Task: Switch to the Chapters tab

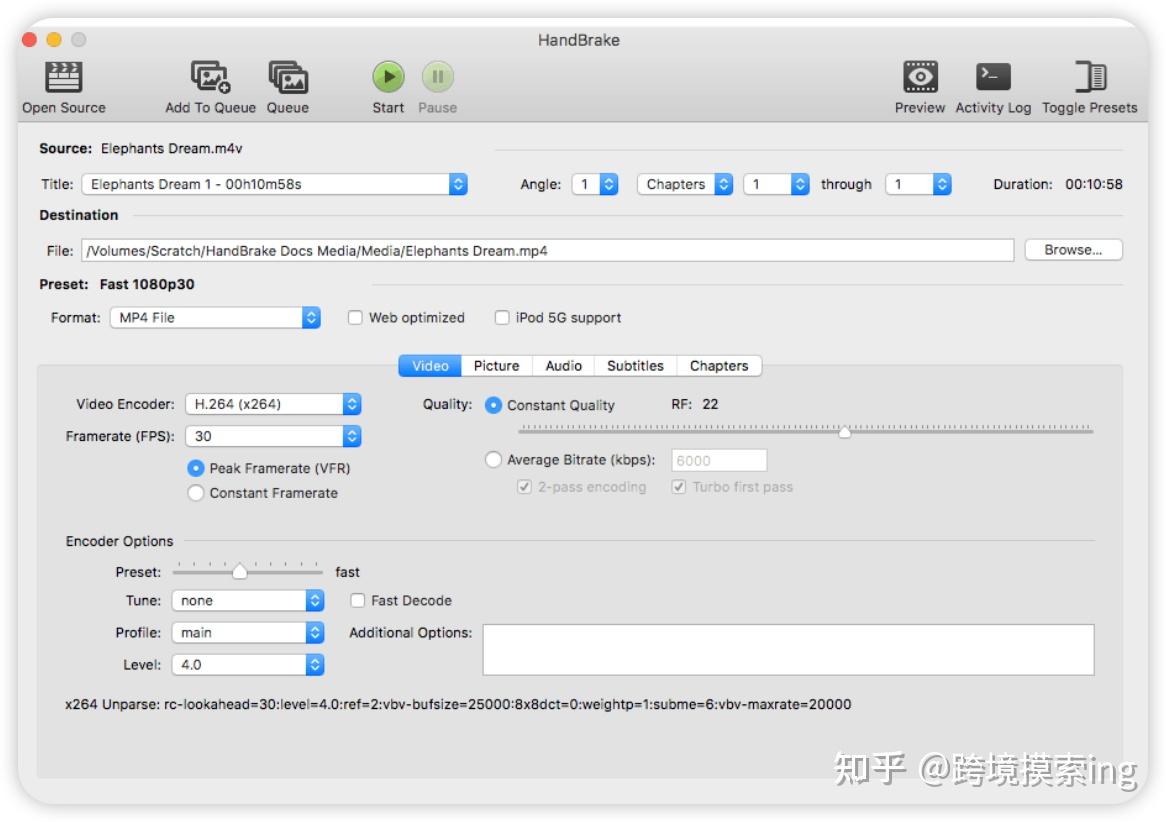Action: coord(719,365)
